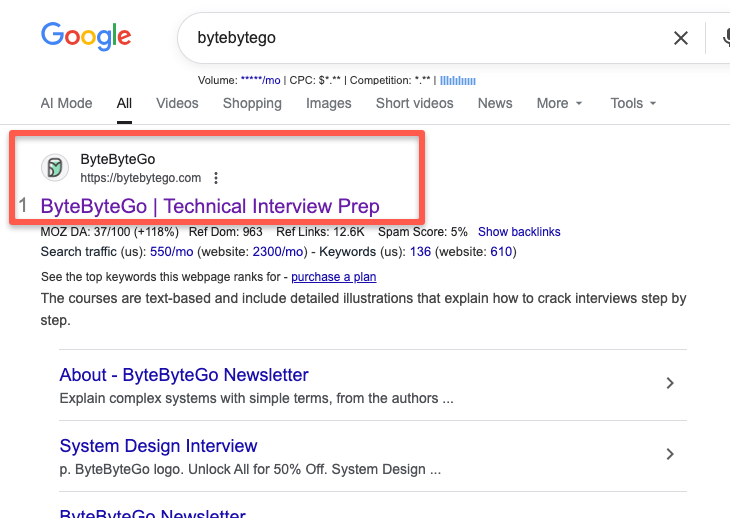Click 'Explain complex systems with simple terms' snippet
This screenshot has height=518, width=730.
coord(256,398)
